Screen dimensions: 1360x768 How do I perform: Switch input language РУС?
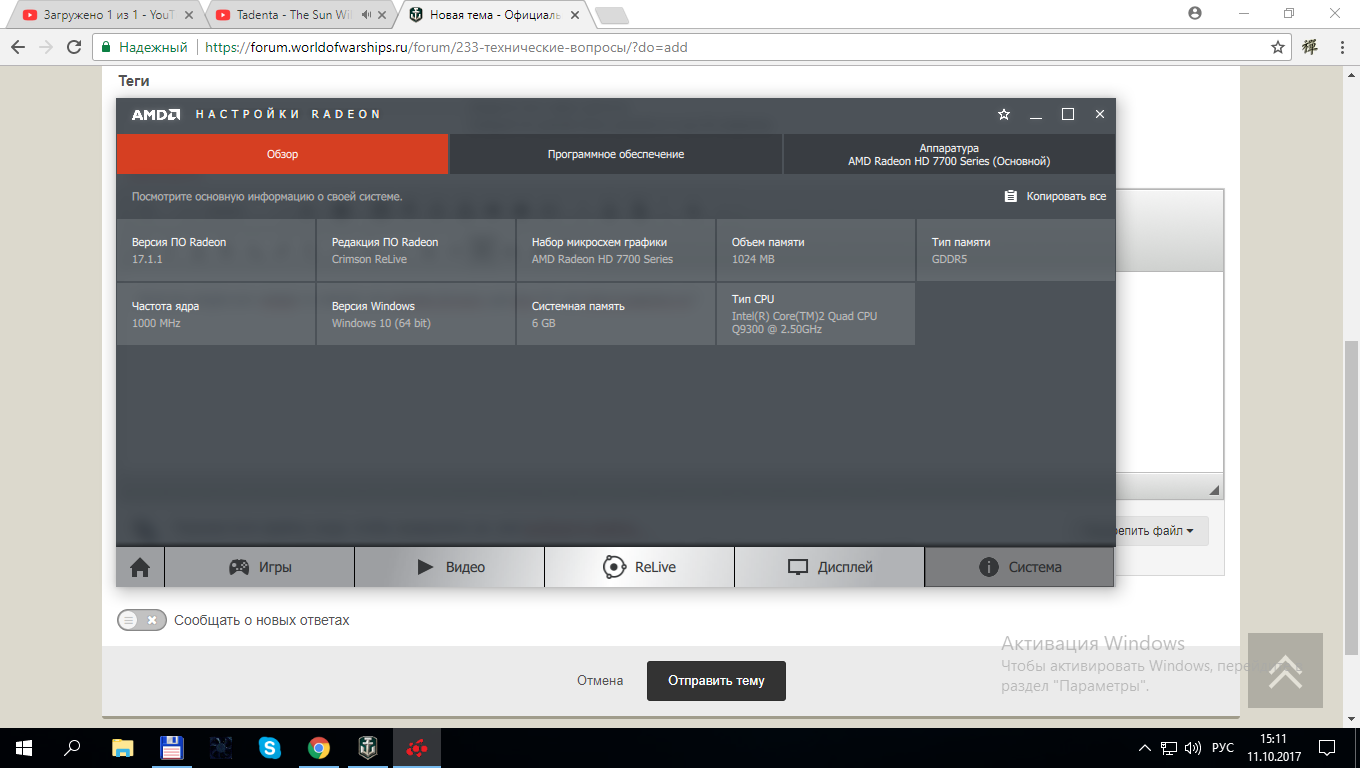(x=1222, y=747)
